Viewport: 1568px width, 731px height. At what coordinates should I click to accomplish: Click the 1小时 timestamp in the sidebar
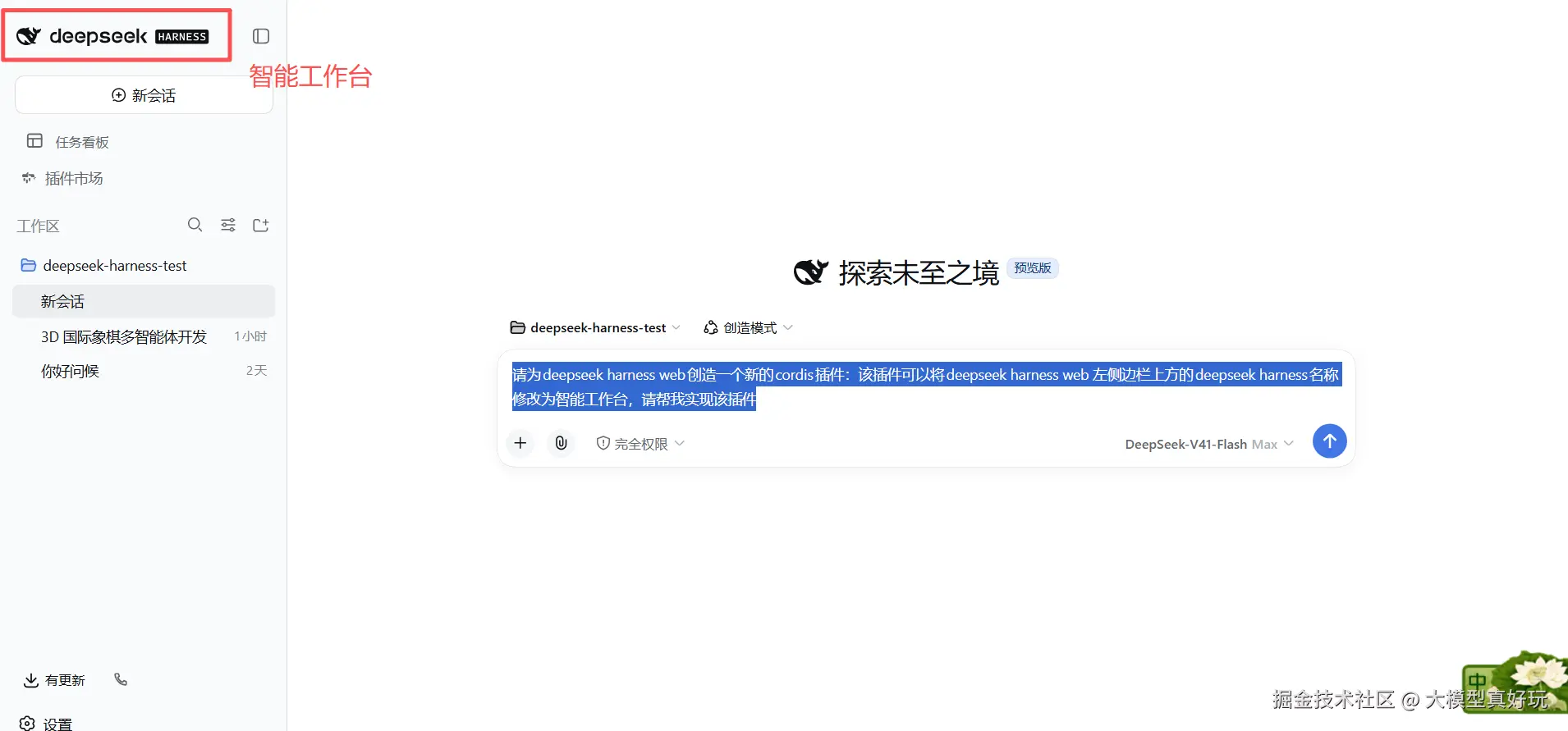(250, 336)
